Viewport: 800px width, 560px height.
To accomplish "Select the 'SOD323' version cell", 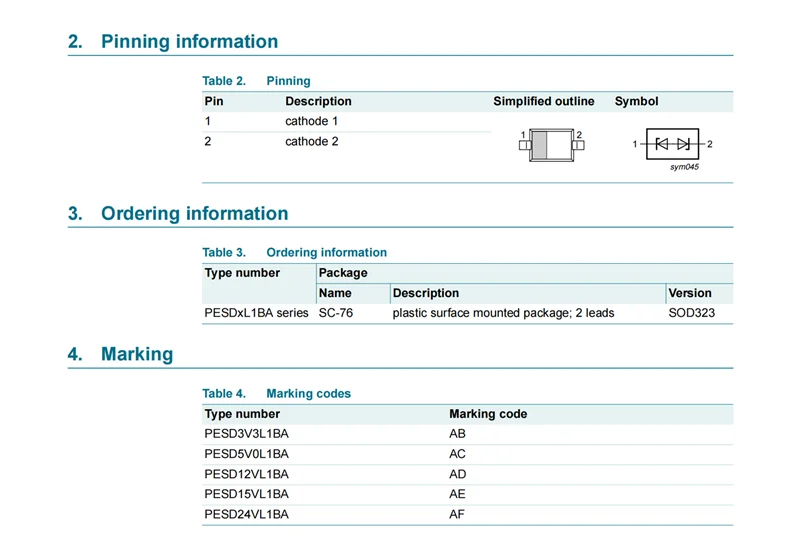I will (x=691, y=313).
